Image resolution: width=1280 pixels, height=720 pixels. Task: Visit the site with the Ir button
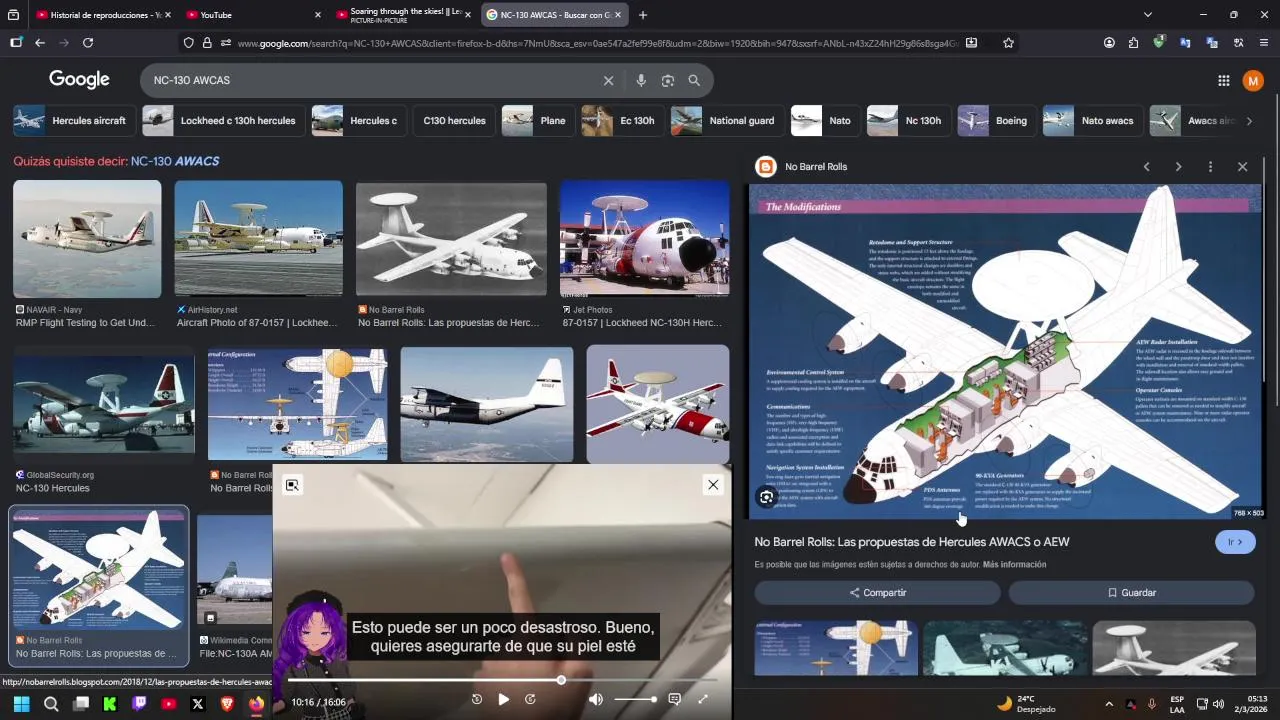pos(1235,542)
